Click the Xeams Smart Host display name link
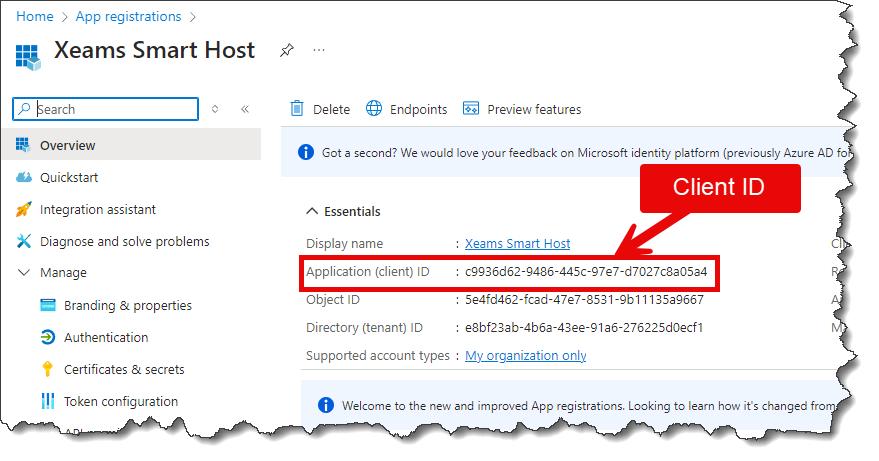Image resolution: width=879 pixels, height=461 pixels. [517, 243]
